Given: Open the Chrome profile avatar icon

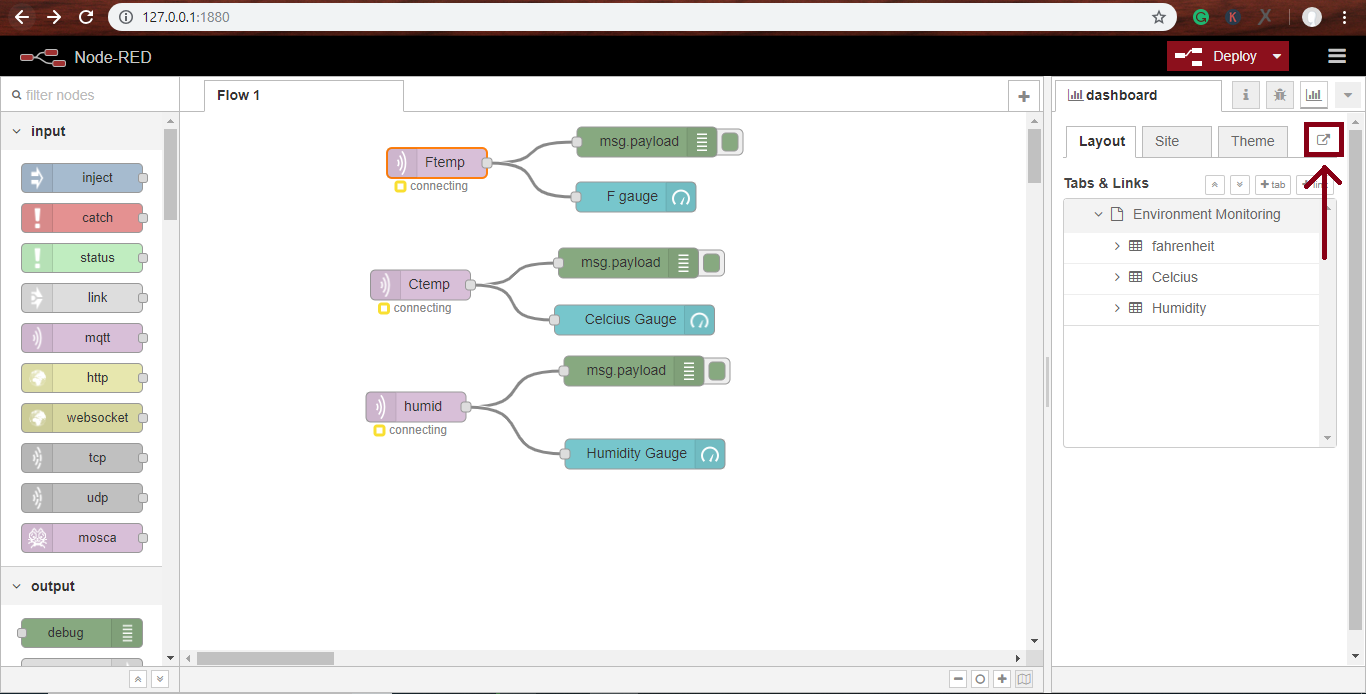Looking at the screenshot, I should tap(1312, 17).
